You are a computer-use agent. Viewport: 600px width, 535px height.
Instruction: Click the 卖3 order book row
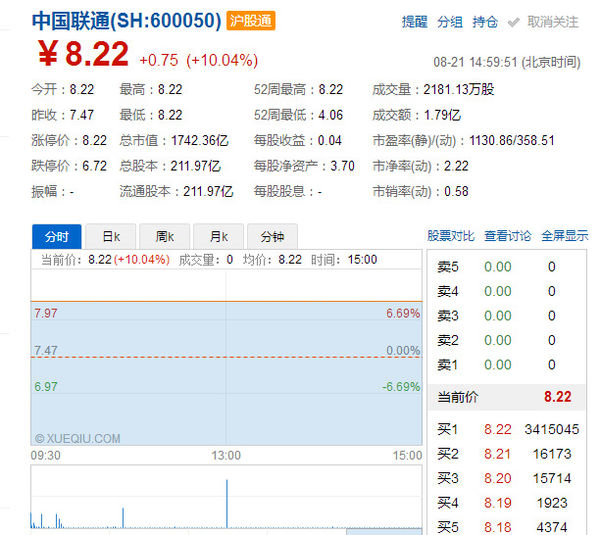[507, 316]
